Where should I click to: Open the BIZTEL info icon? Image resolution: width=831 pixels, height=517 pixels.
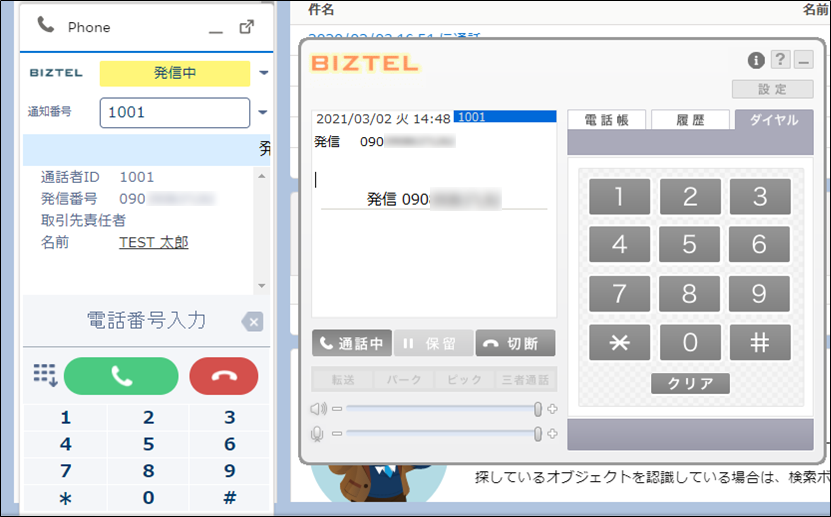[x=756, y=60]
